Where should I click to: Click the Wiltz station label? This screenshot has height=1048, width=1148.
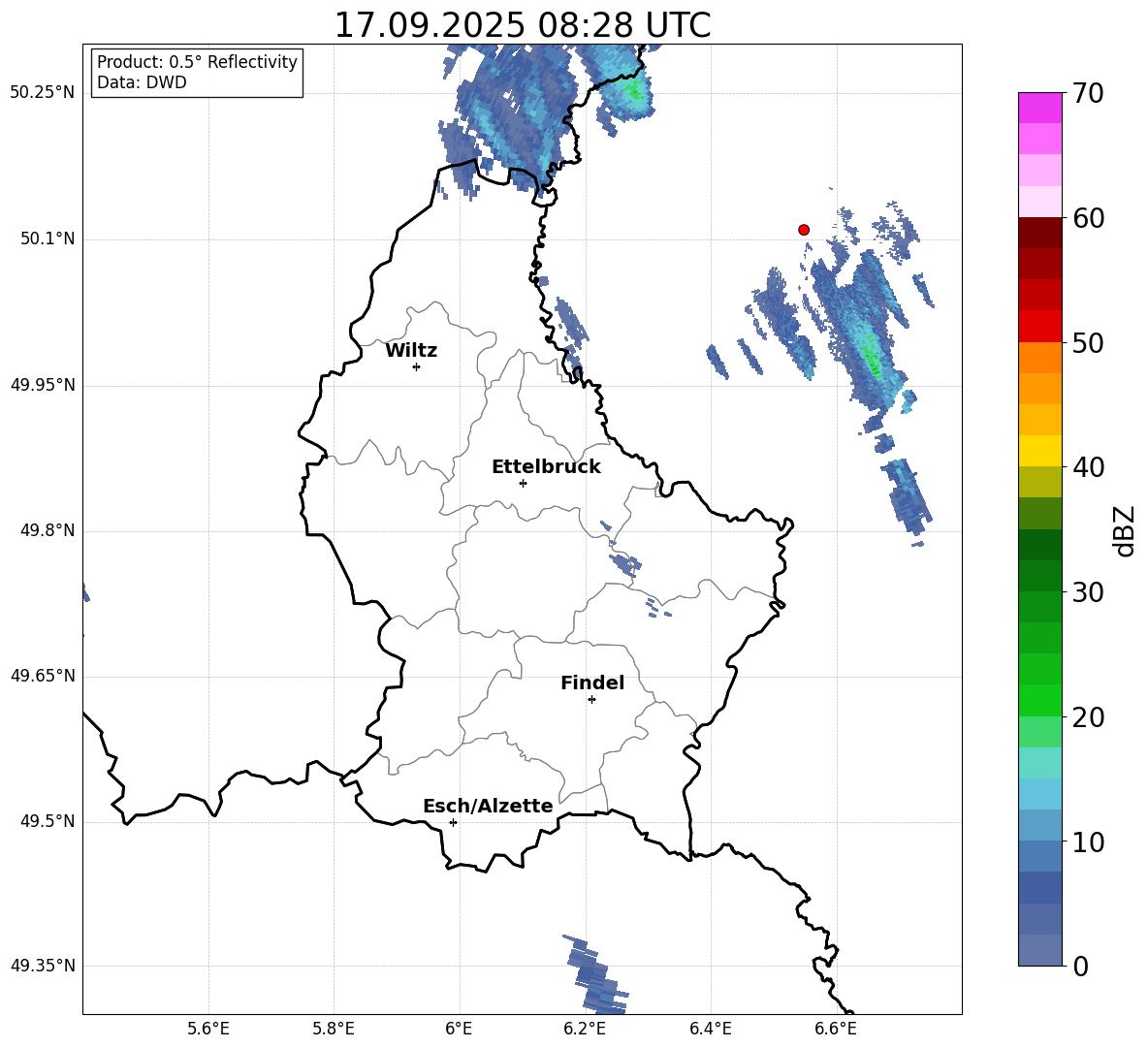411,351
